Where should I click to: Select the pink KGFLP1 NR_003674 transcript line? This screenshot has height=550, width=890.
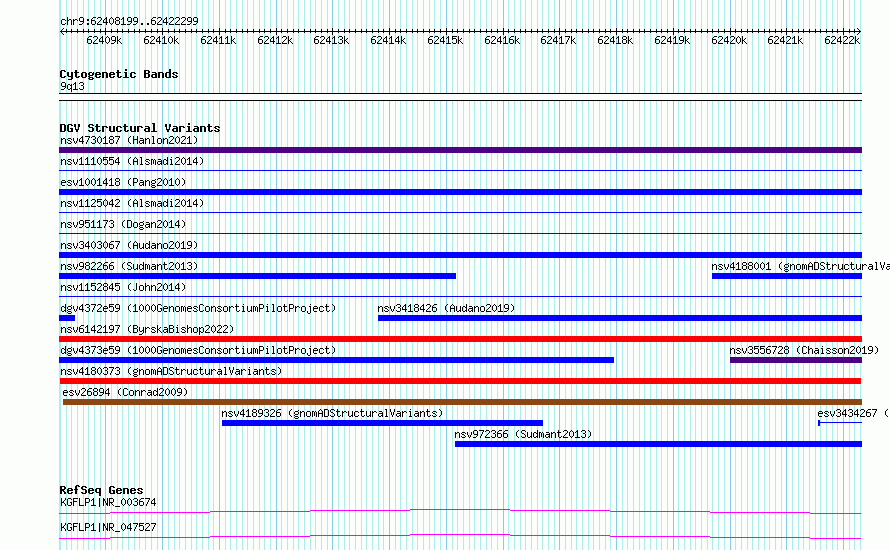pyautogui.click(x=460, y=512)
